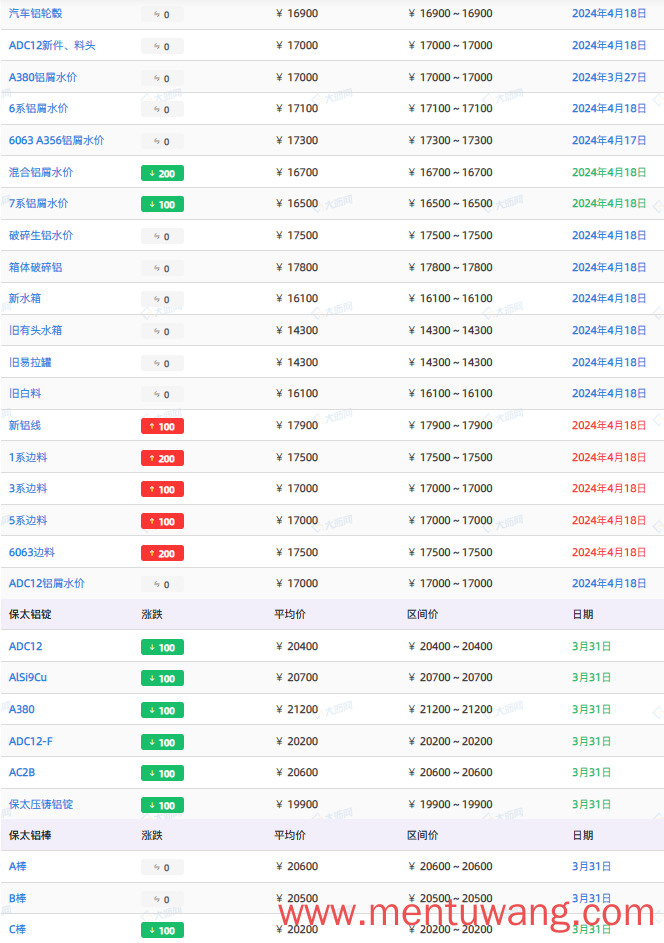Viewport: 664px width, 943px height.
Task: Open the 5系边料 link
Action: pyautogui.click(x=28, y=520)
